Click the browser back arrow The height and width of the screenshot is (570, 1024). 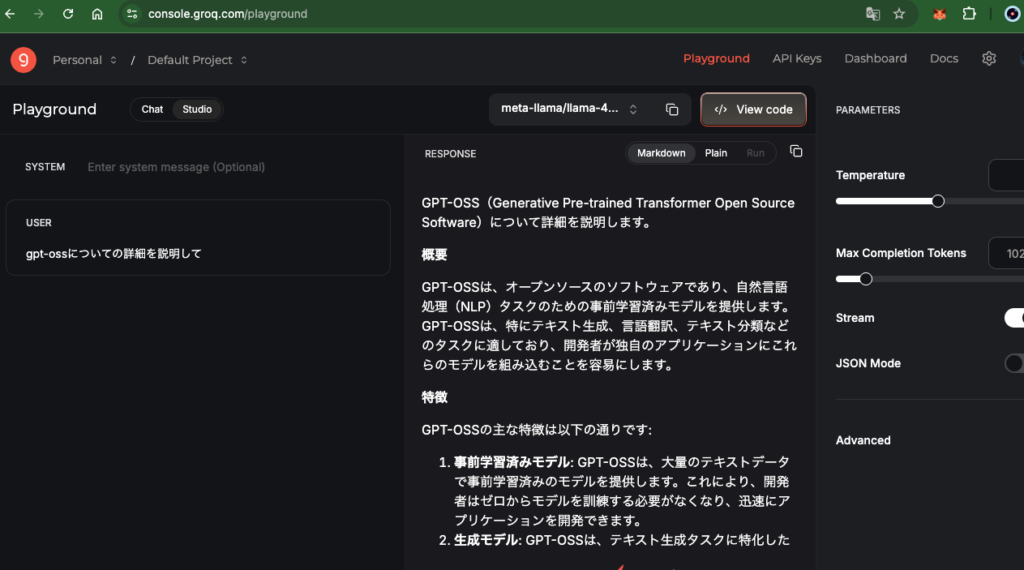click(10, 14)
